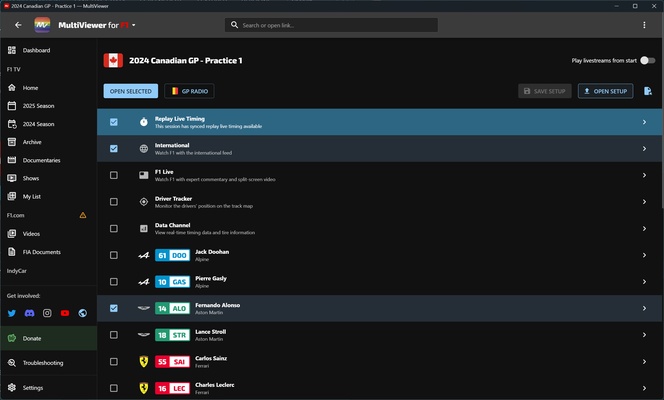Expand the Driver Tracker row chevron
Screen dimensions: 664x400
644,202
